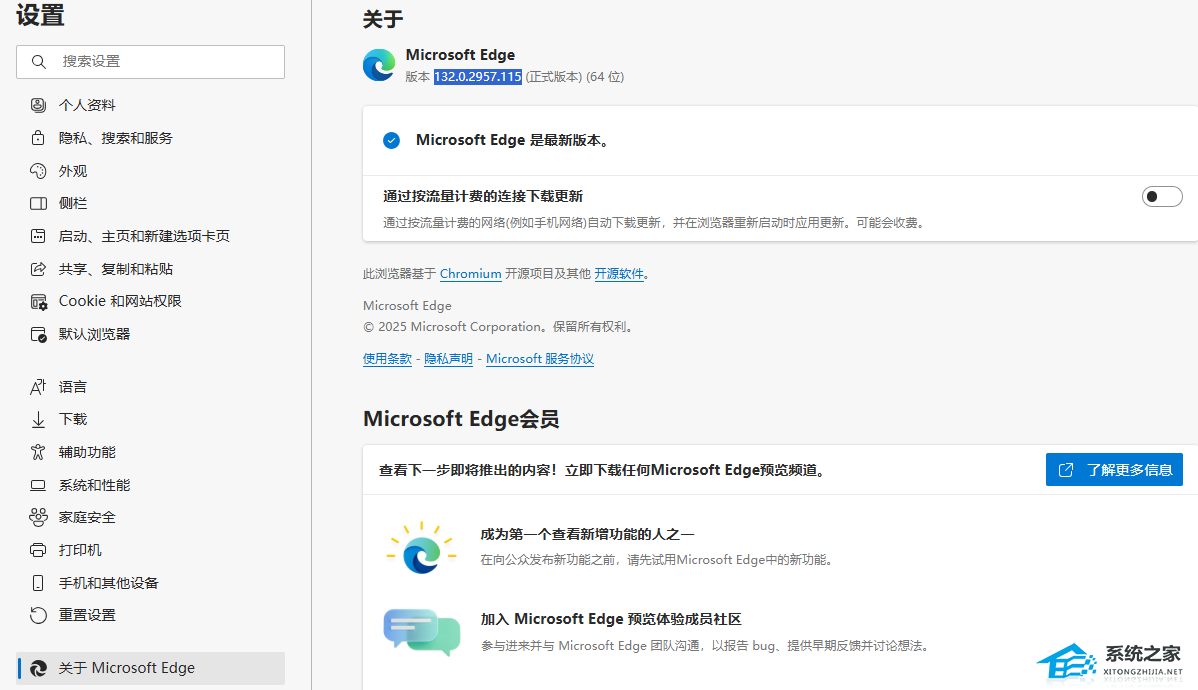Click the highlighted version number 132.0.2957.115
Screen dimensions: 1198x690
pos(478,76)
